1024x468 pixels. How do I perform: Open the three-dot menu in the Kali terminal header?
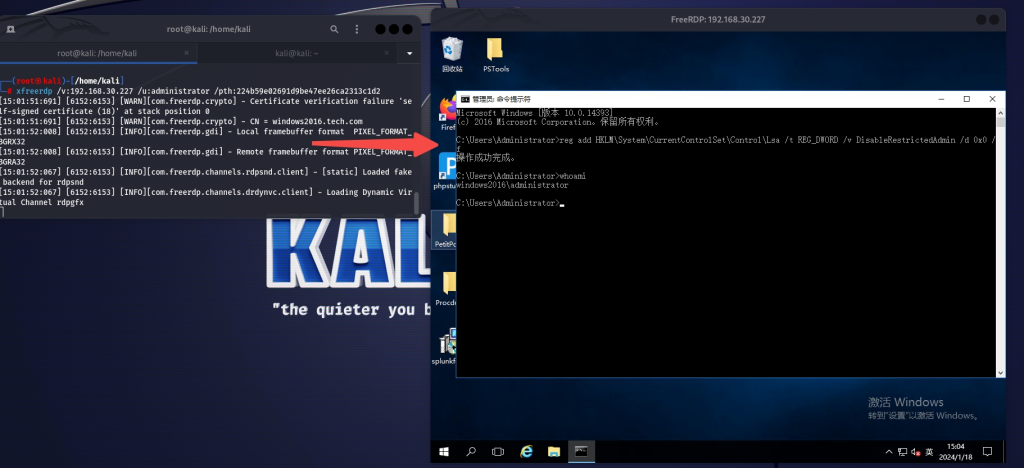357,29
